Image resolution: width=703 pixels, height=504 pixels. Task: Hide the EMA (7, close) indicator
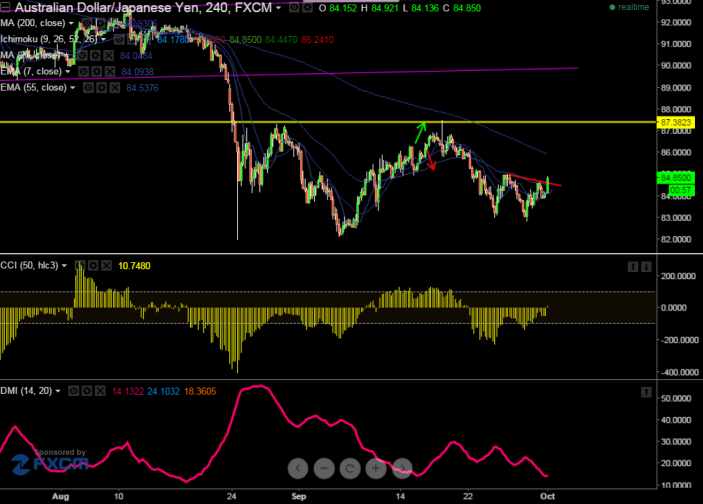(x=83, y=72)
